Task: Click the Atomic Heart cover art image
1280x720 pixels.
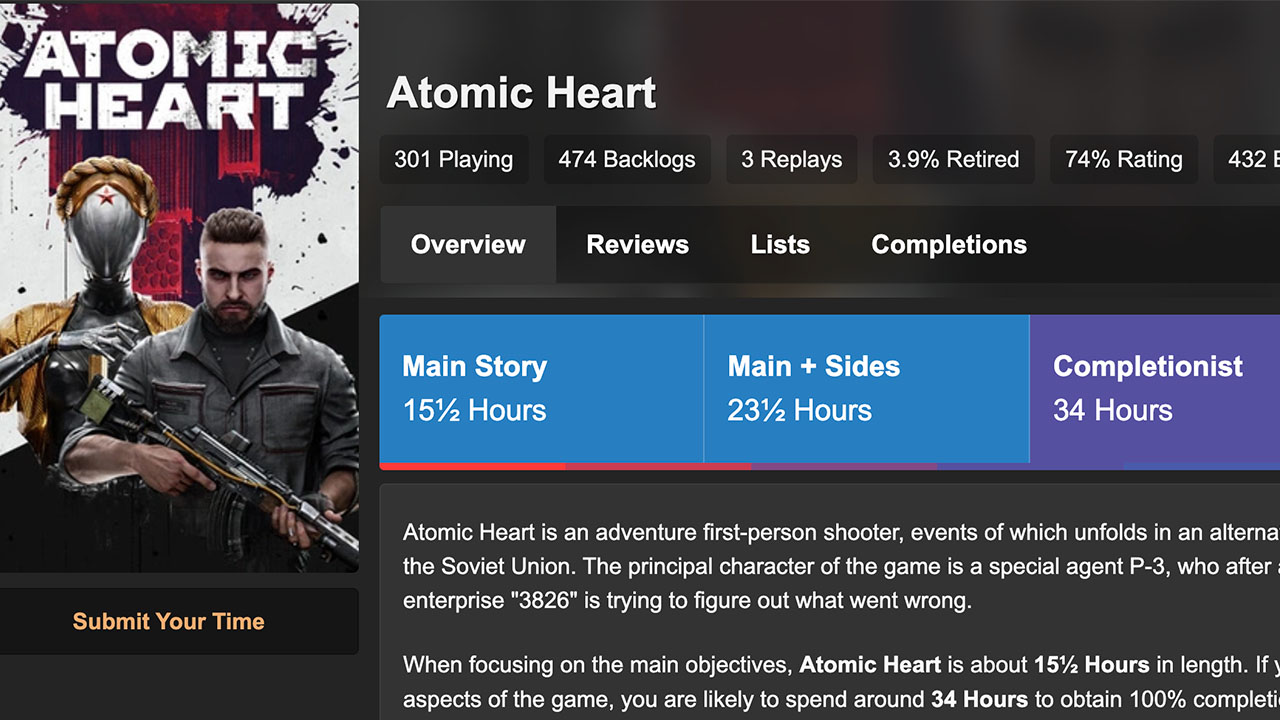Action: pyautogui.click(x=178, y=288)
